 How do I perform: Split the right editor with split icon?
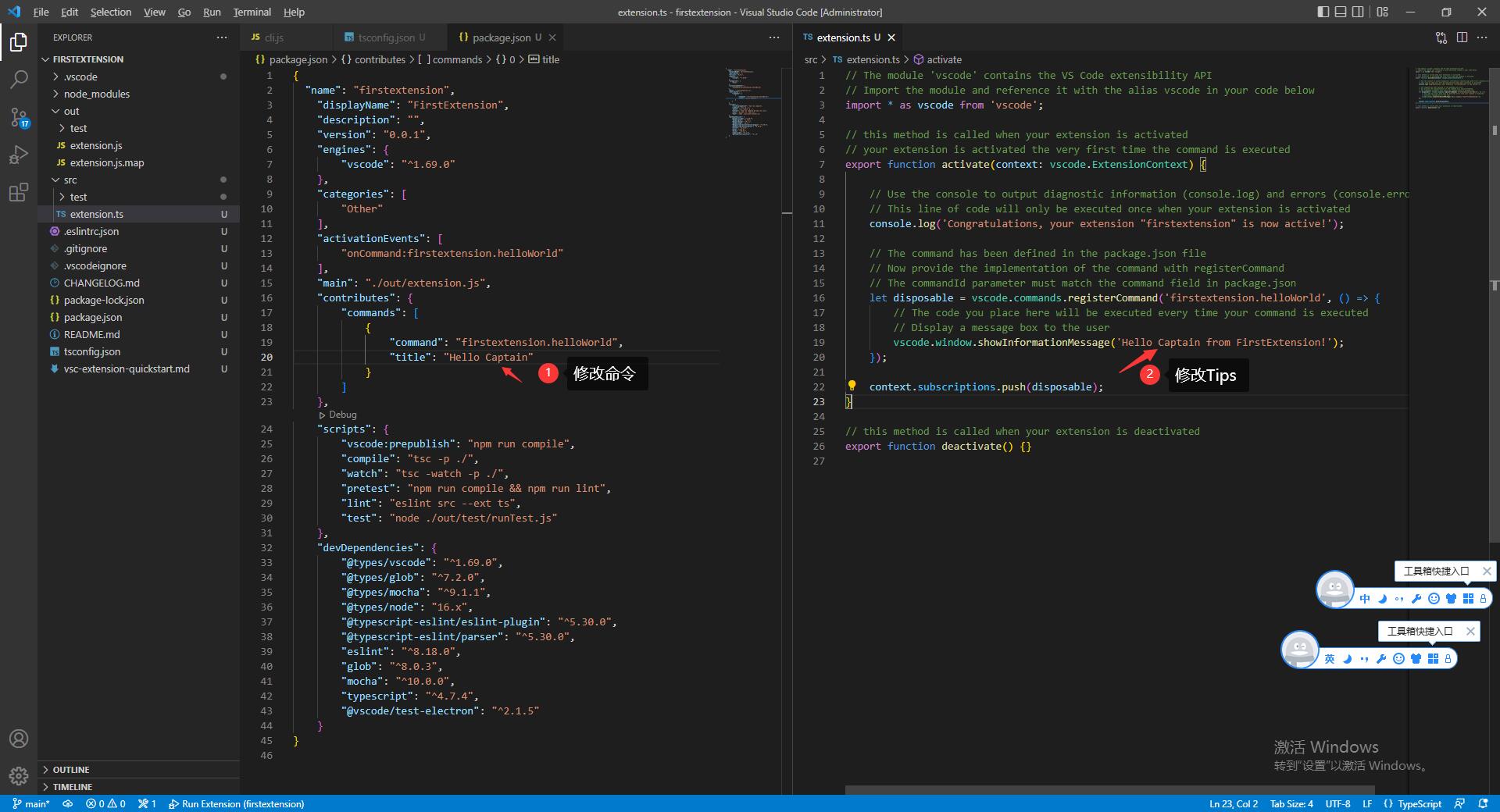1462,37
